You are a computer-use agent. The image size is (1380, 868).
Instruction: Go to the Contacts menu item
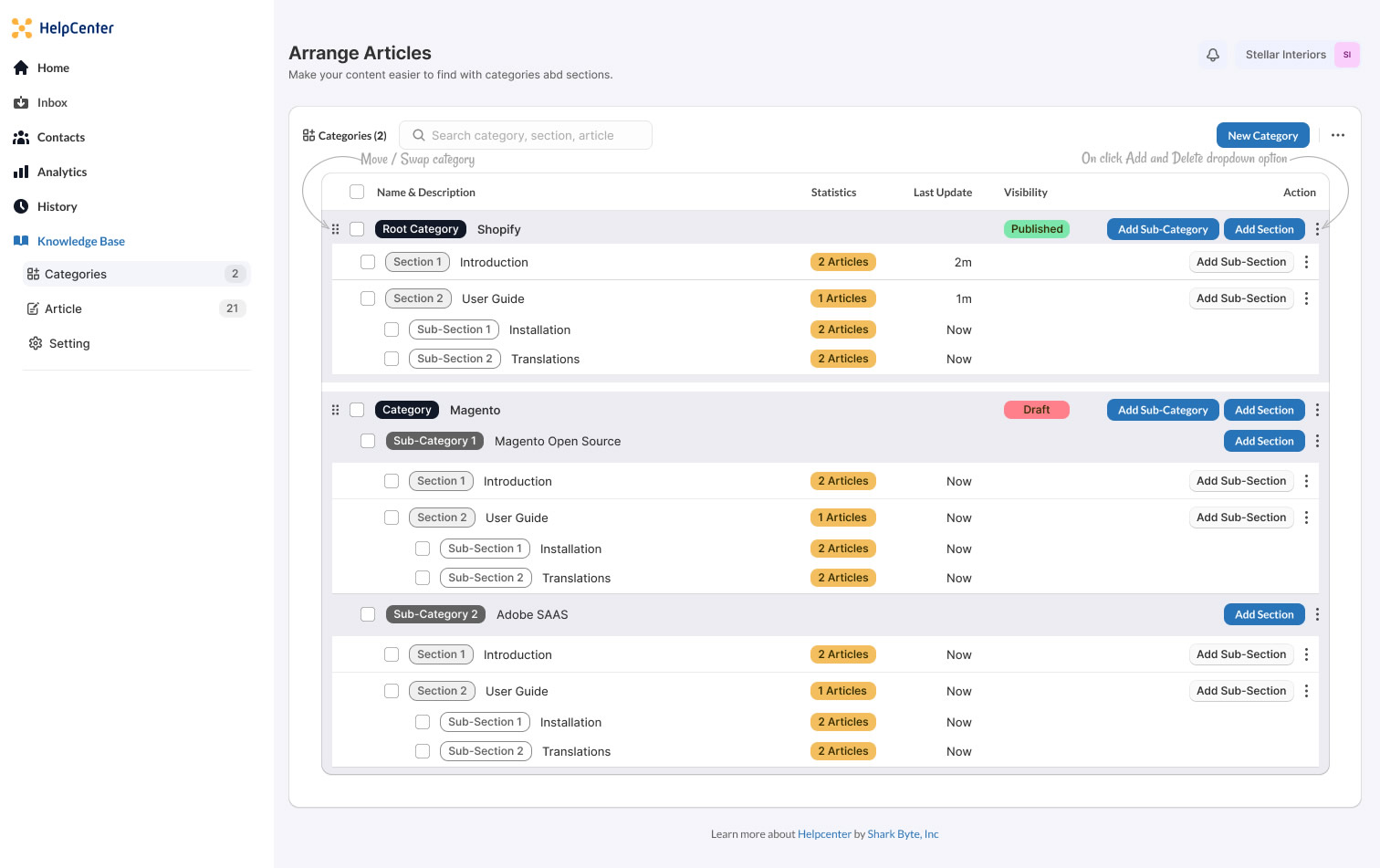click(x=61, y=137)
